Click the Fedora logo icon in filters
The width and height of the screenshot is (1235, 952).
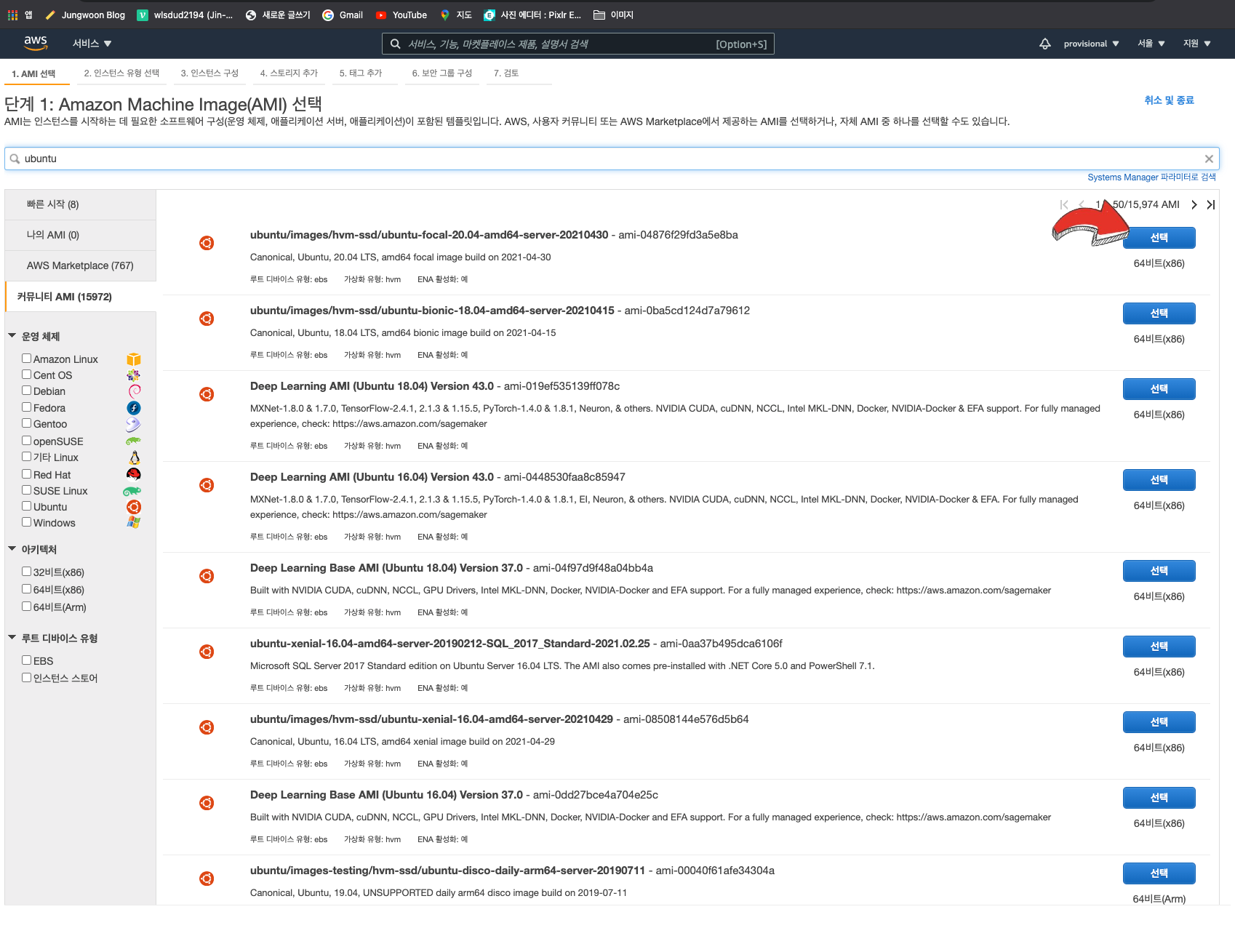pos(134,408)
